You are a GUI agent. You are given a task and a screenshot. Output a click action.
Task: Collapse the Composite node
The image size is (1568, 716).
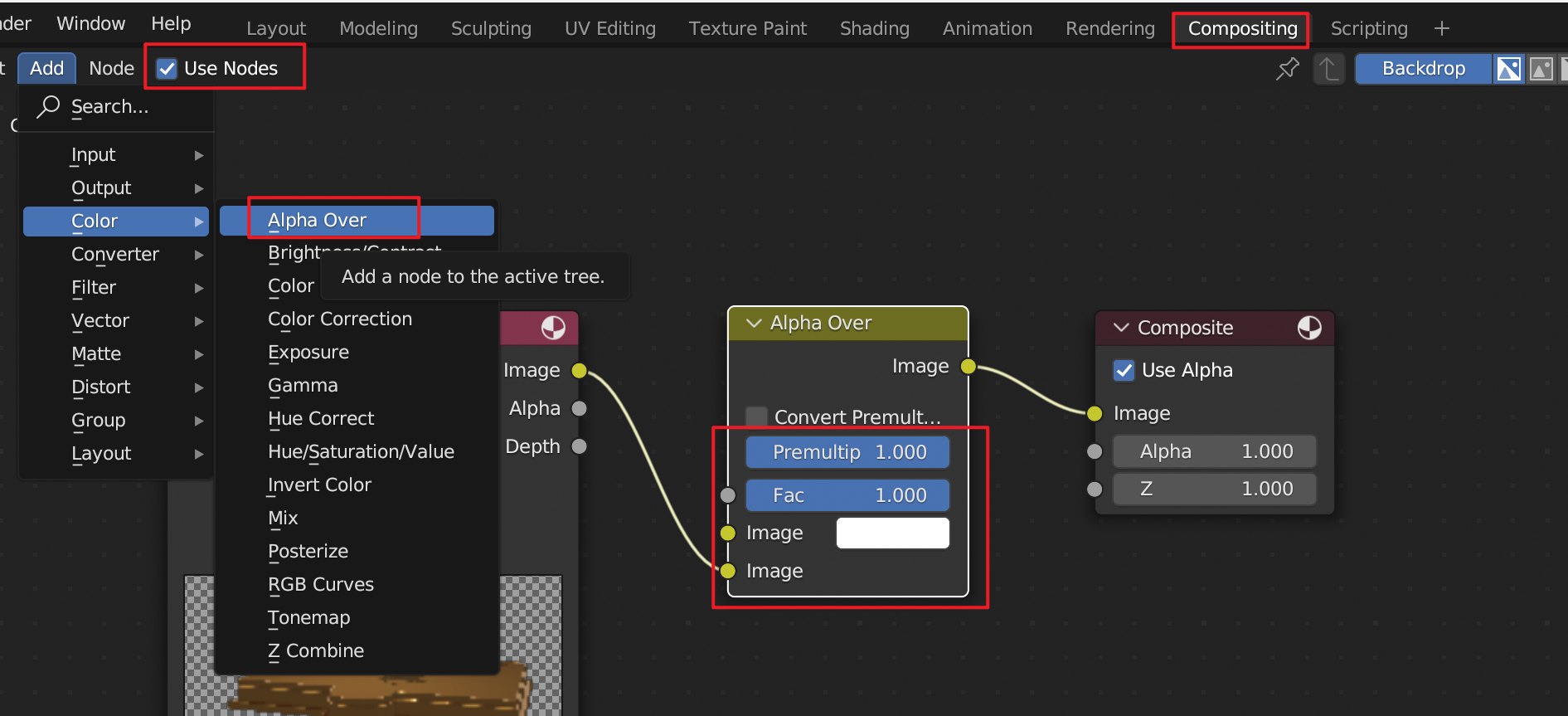(x=1121, y=328)
